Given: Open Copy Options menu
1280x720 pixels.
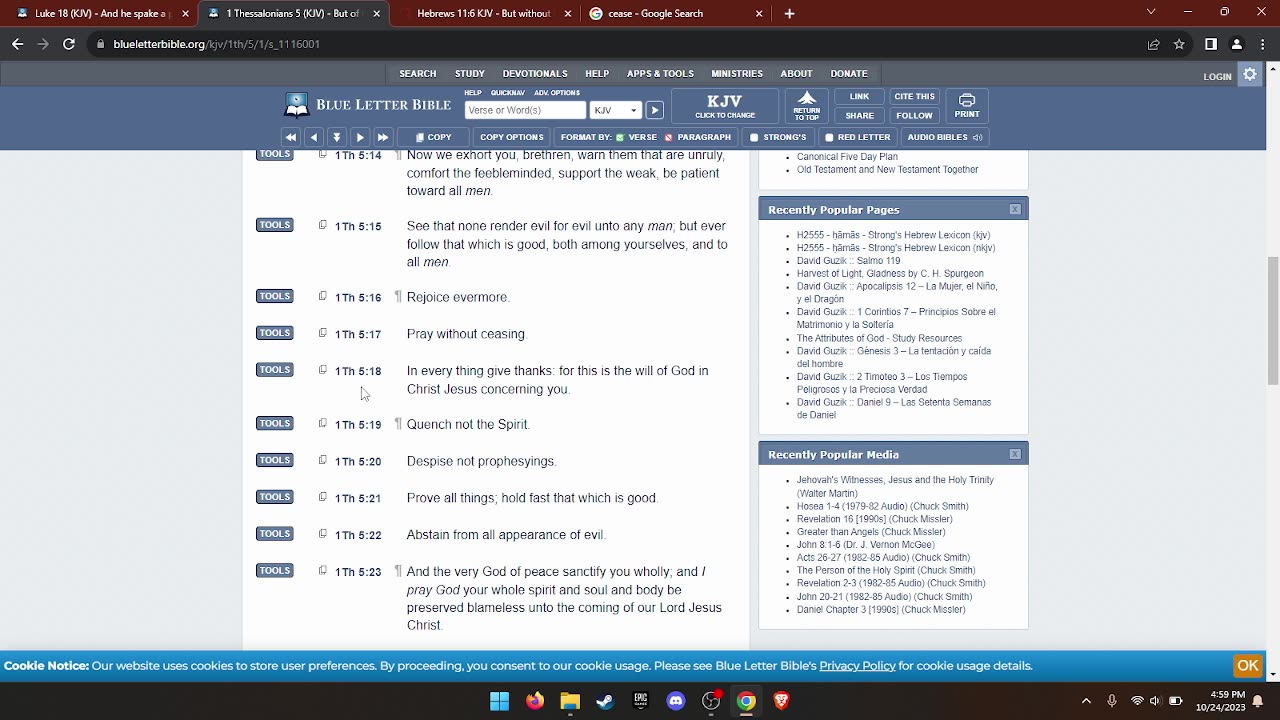Looking at the screenshot, I should [511, 137].
